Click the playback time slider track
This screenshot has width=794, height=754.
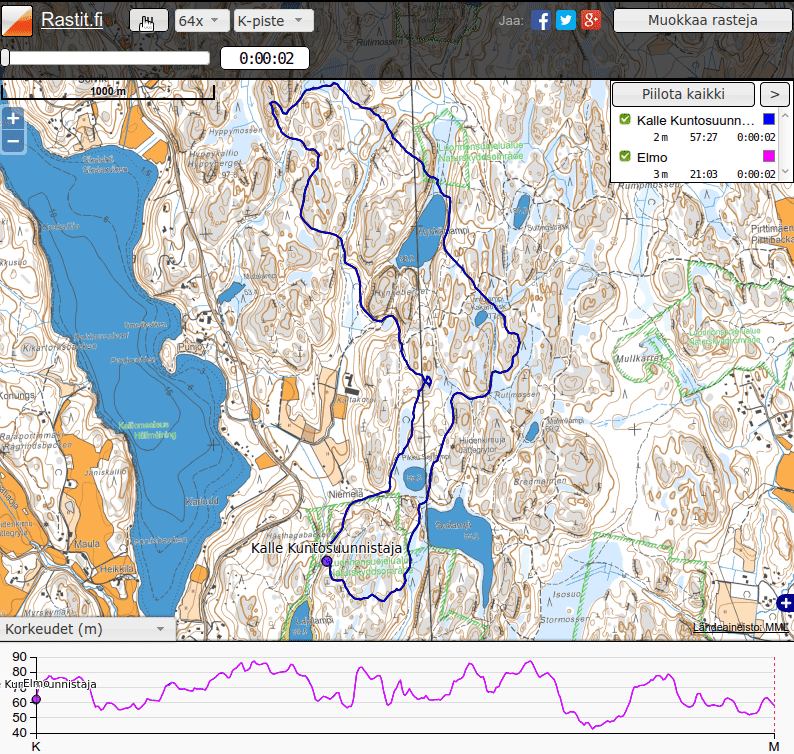pos(108,58)
